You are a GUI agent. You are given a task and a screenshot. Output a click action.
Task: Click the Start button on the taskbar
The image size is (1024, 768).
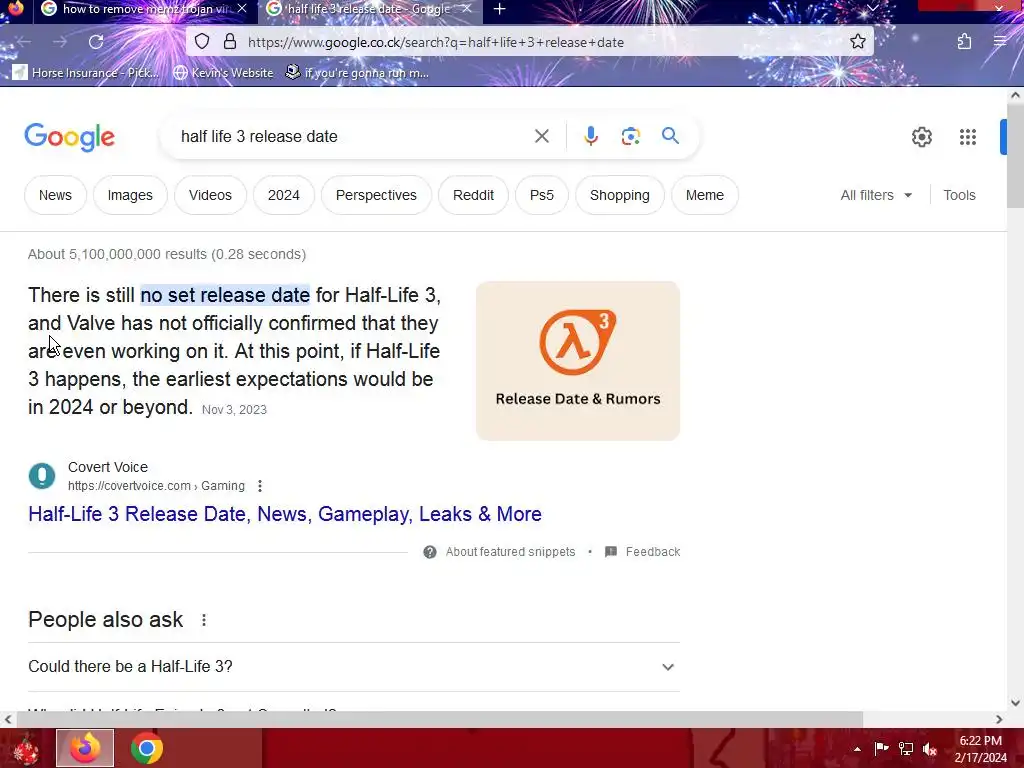[25, 748]
